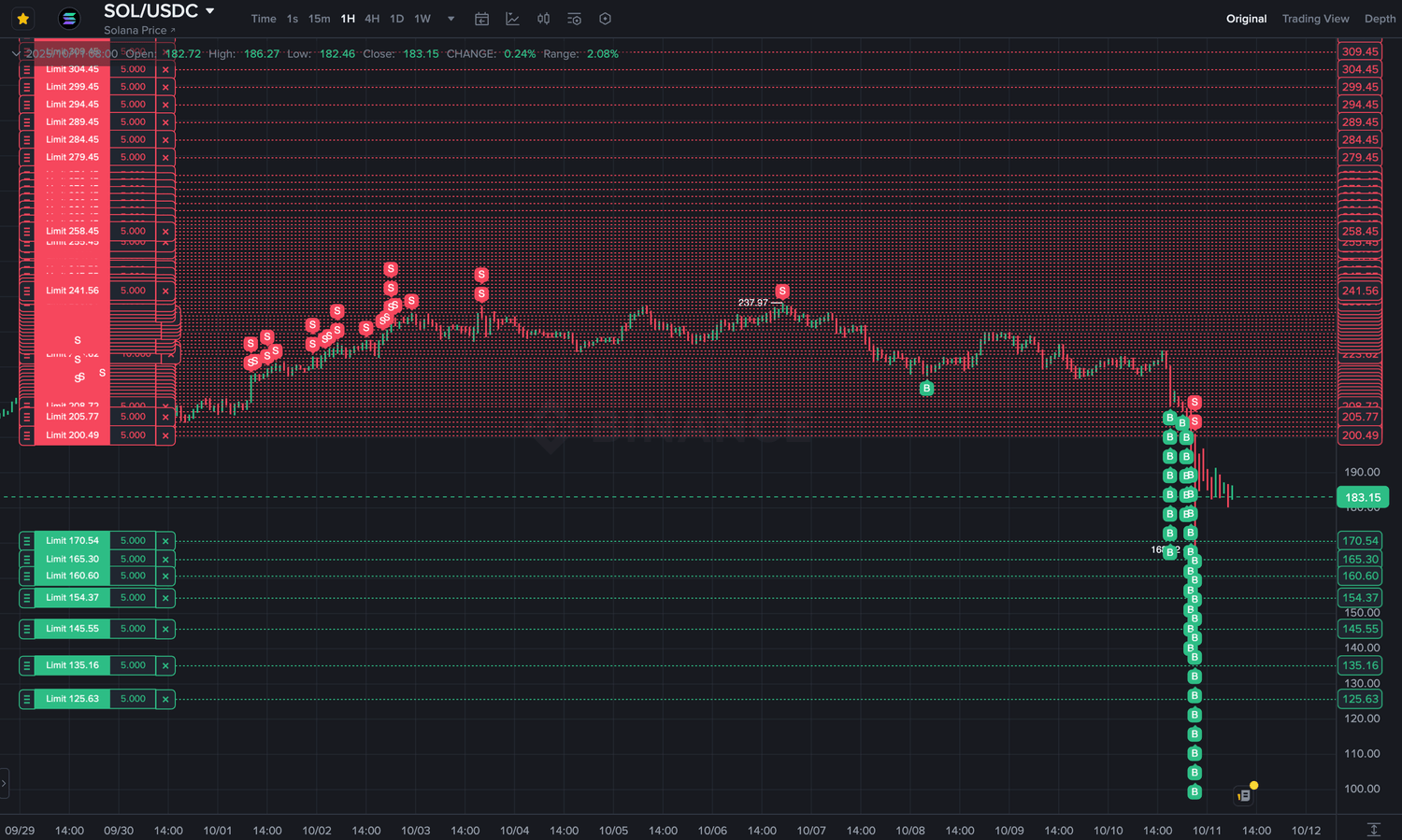Click the 125.63 price label on axis
The image size is (1402, 840).
[1360, 699]
